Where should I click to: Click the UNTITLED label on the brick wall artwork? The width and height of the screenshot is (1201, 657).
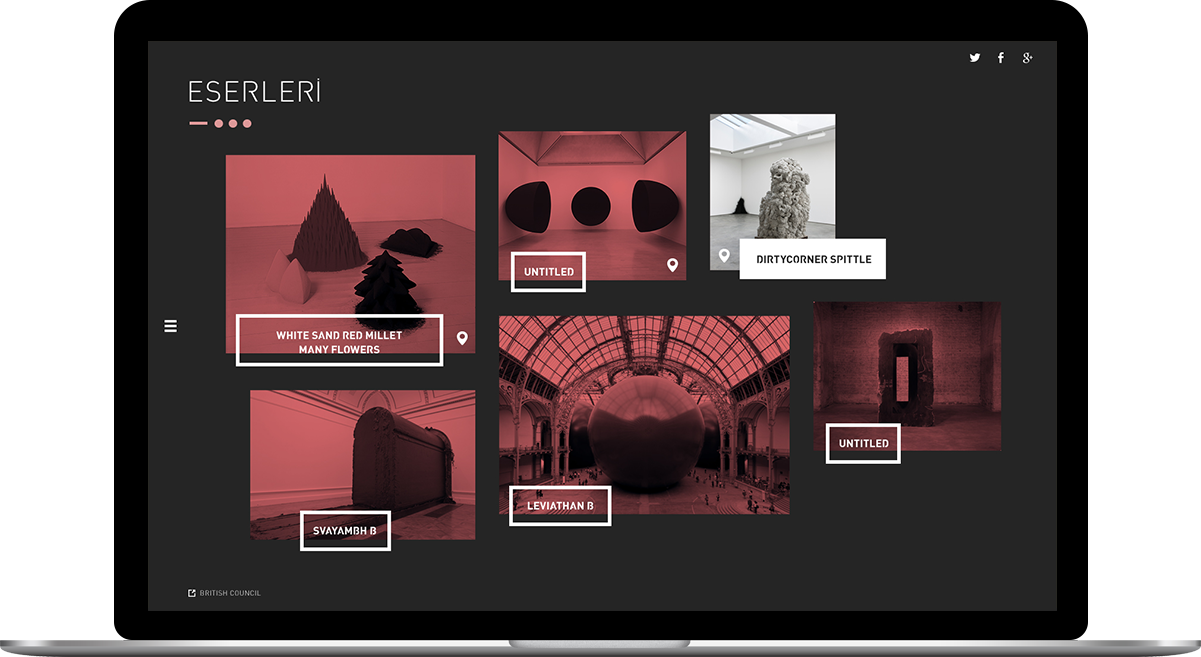(x=862, y=443)
